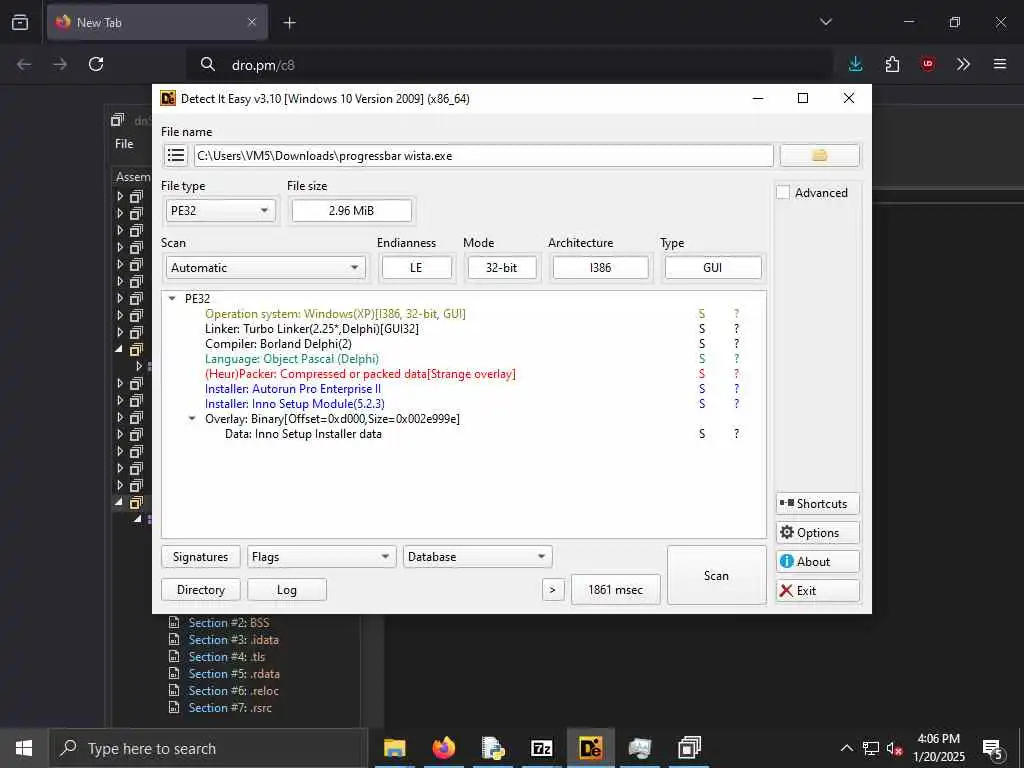Open Shortcuts settings
Viewport: 1024px width, 768px height.
[x=818, y=504]
